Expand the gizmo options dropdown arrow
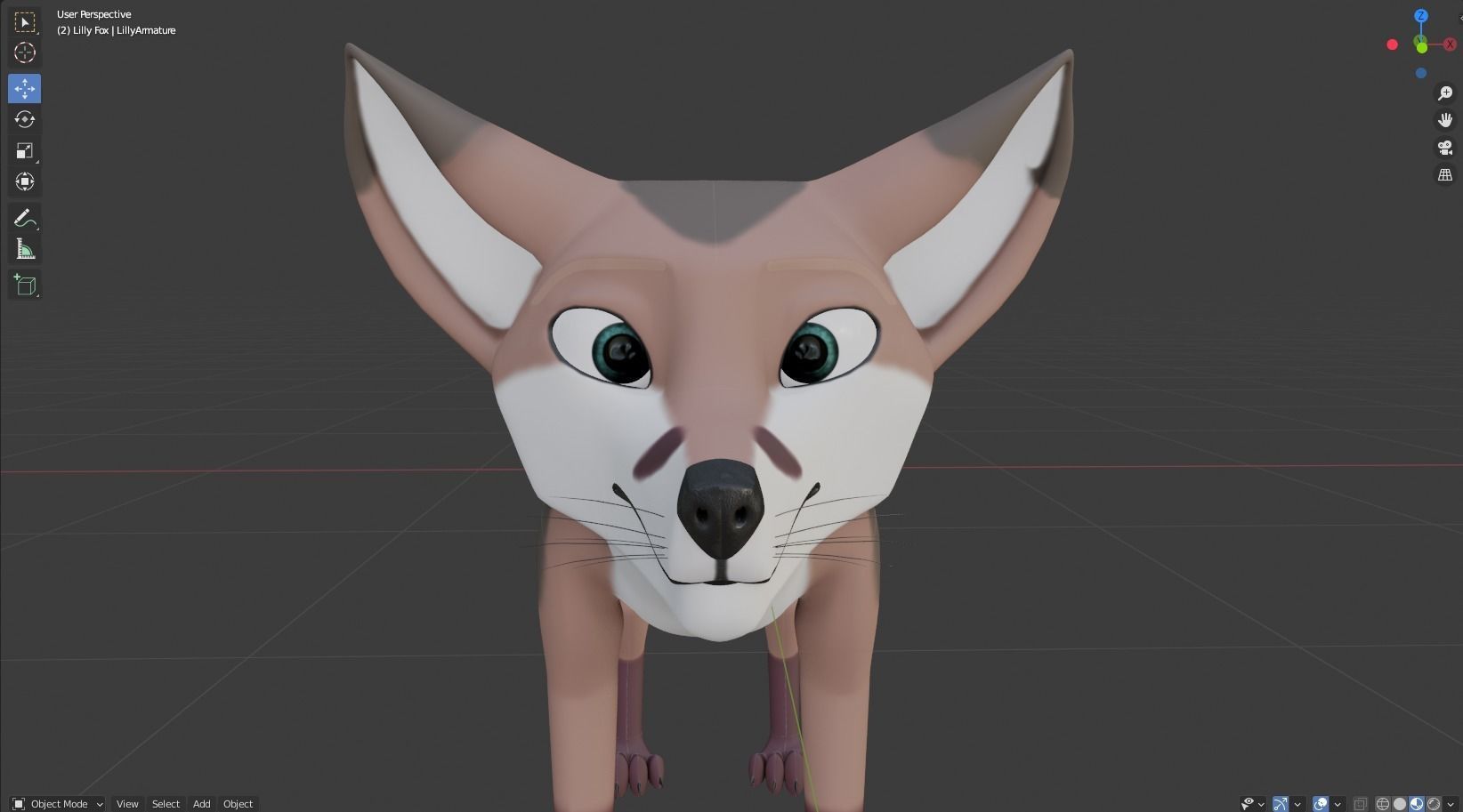The image size is (1463, 812). click(1297, 805)
